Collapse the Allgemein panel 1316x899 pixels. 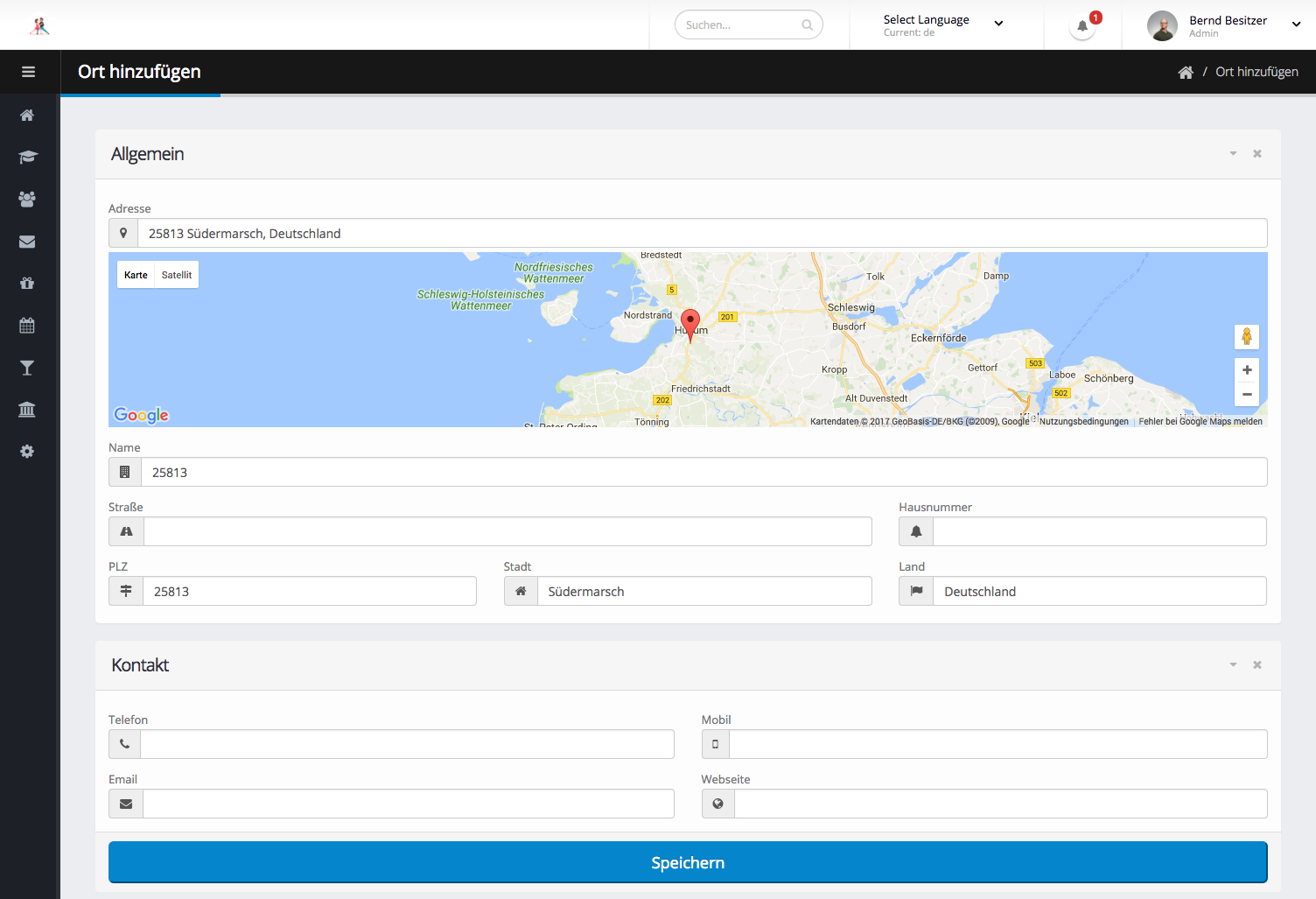pyautogui.click(x=1233, y=154)
